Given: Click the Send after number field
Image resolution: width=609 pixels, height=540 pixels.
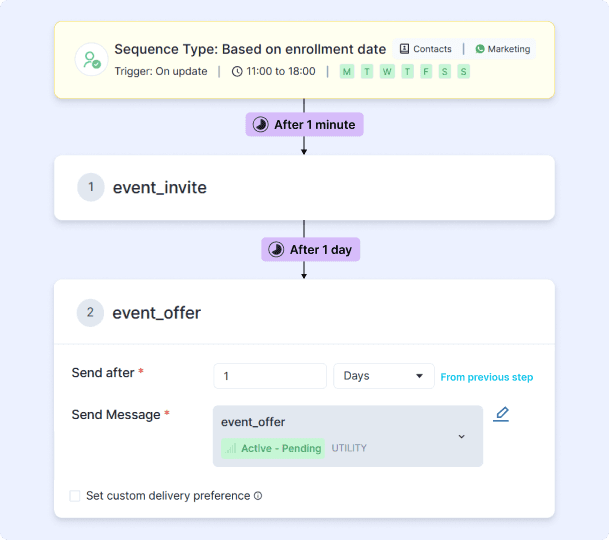Looking at the screenshot, I should coord(270,376).
